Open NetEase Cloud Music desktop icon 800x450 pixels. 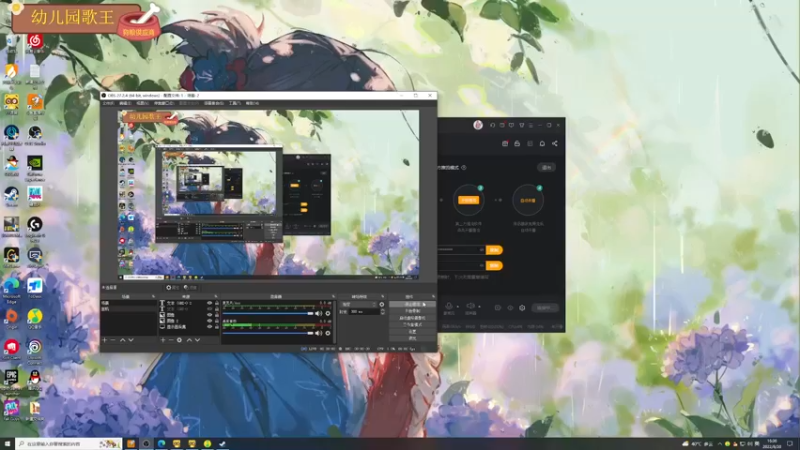35,41
